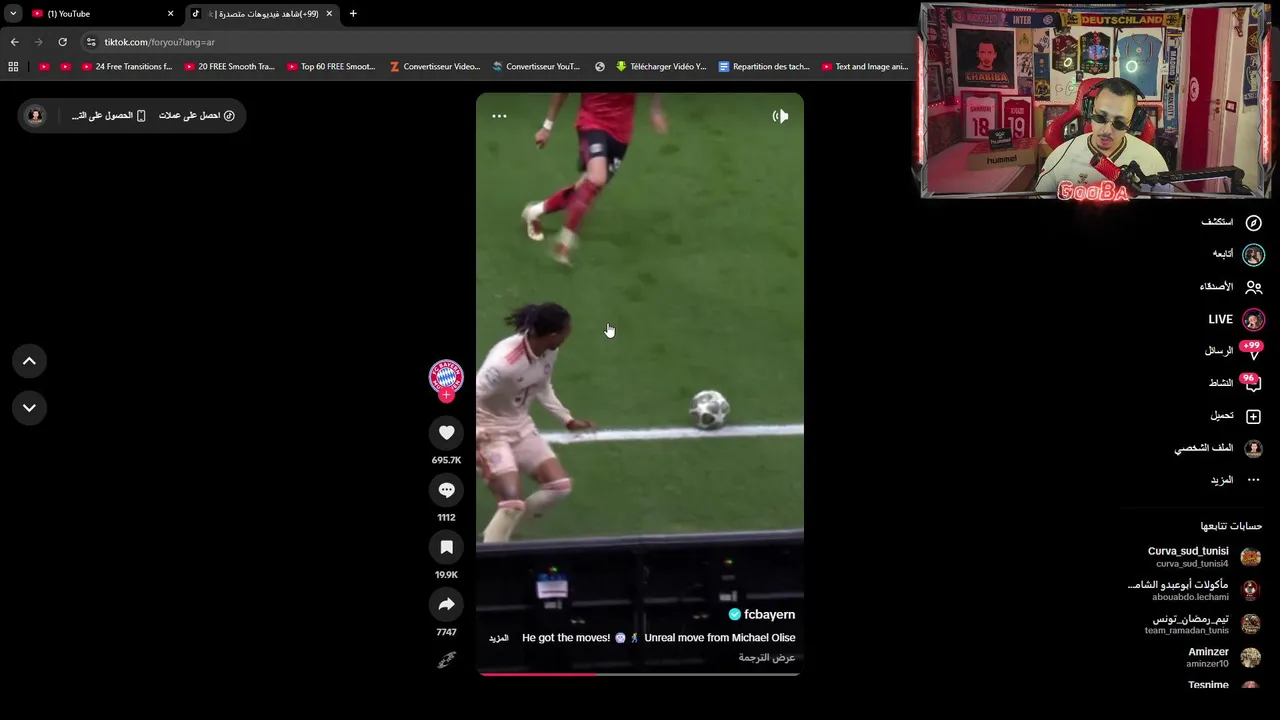Open the three-dot video options menu
The height and width of the screenshot is (720, 1280).
click(499, 116)
